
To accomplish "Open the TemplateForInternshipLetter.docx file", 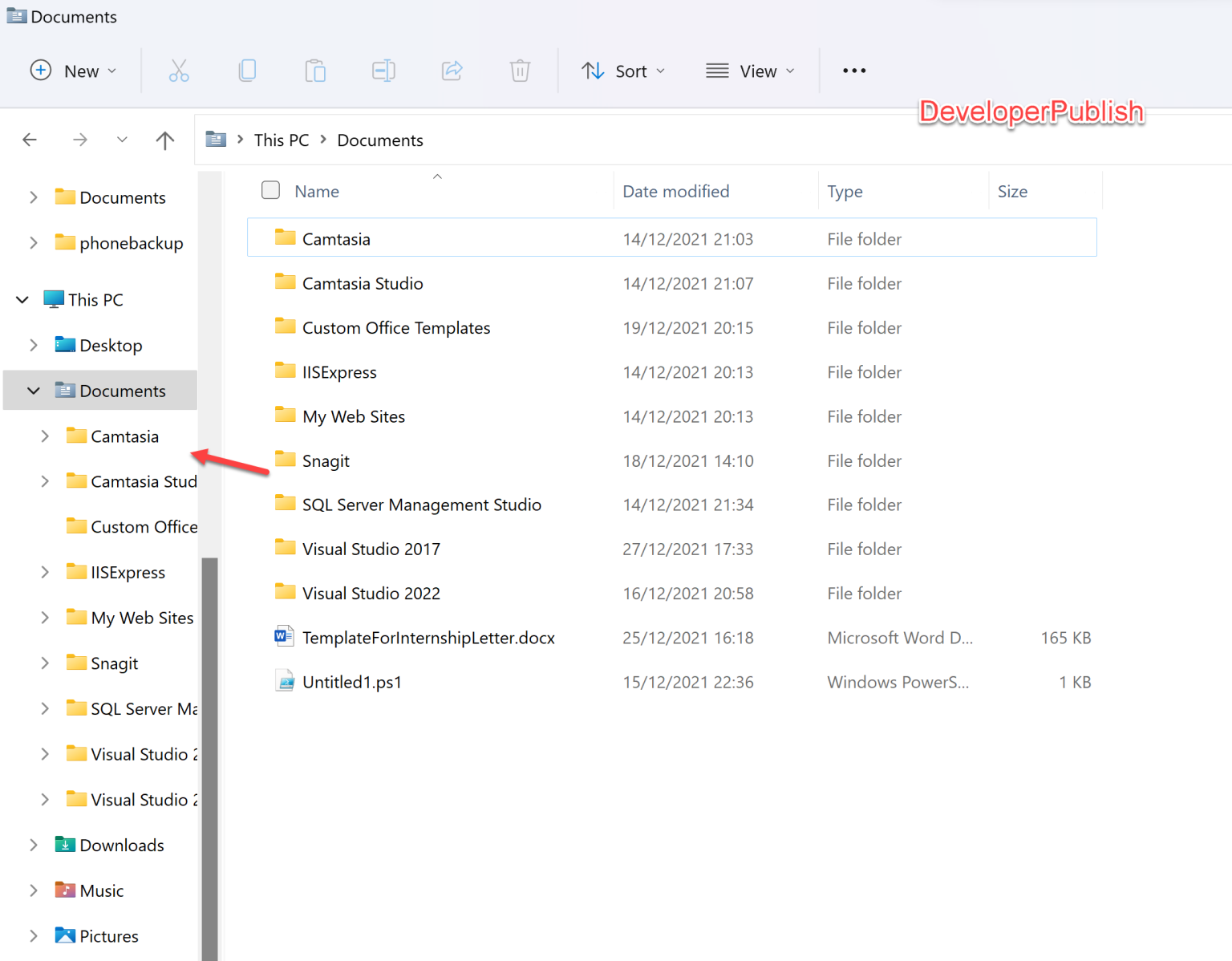I will [x=428, y=637].
